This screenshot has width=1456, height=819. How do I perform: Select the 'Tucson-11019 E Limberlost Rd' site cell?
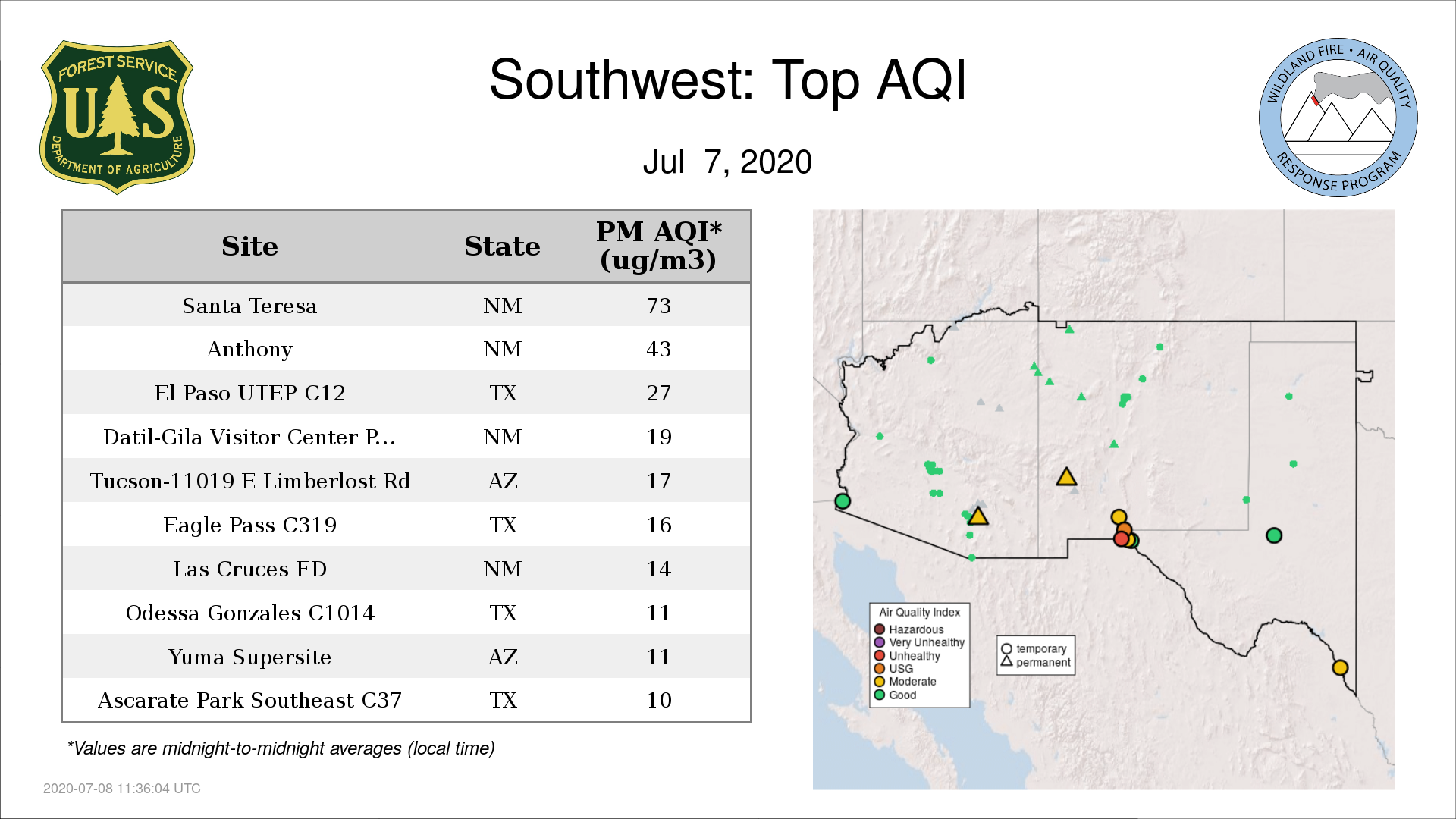[x=249, y=481]
